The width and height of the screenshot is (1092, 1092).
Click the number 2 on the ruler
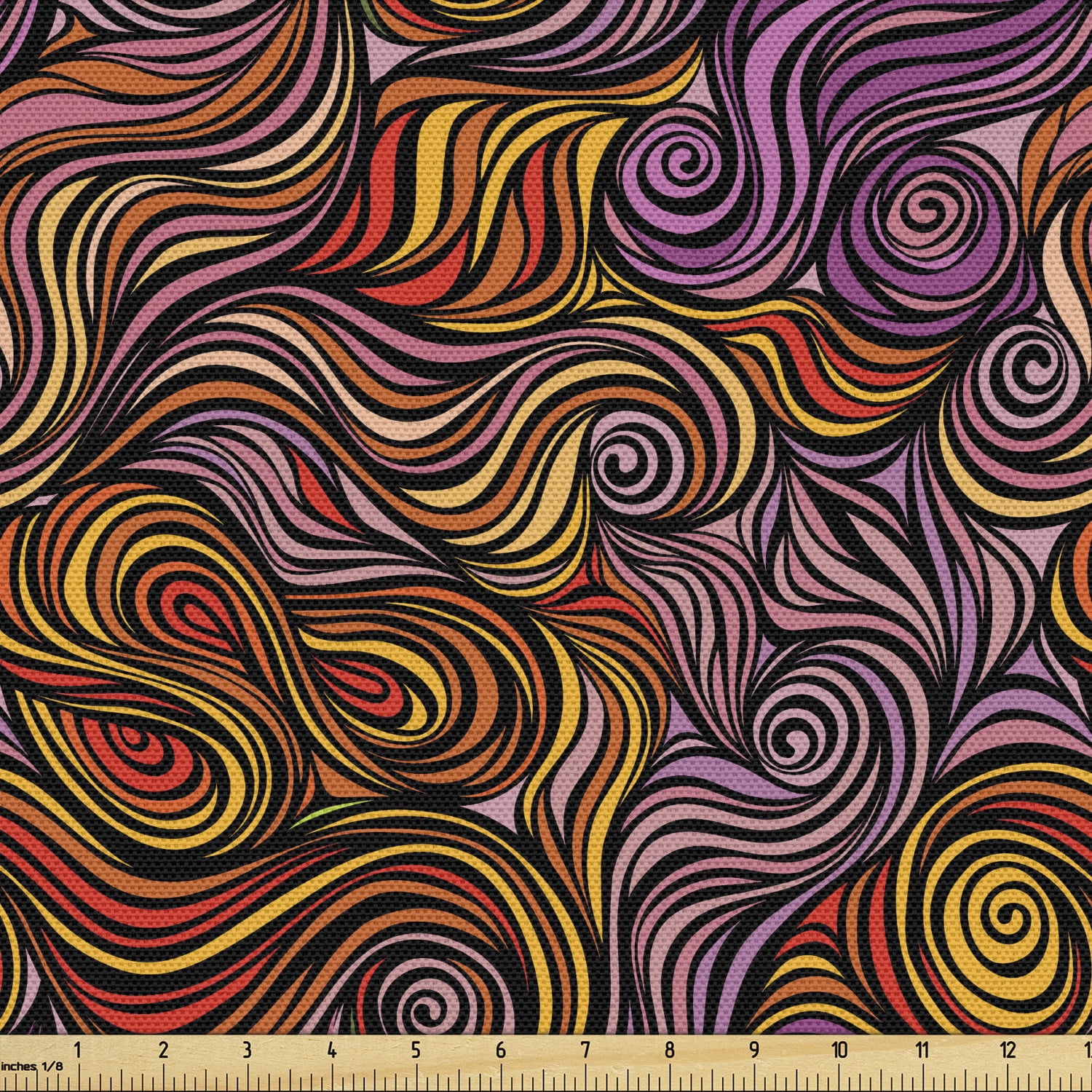(163, 1049)
